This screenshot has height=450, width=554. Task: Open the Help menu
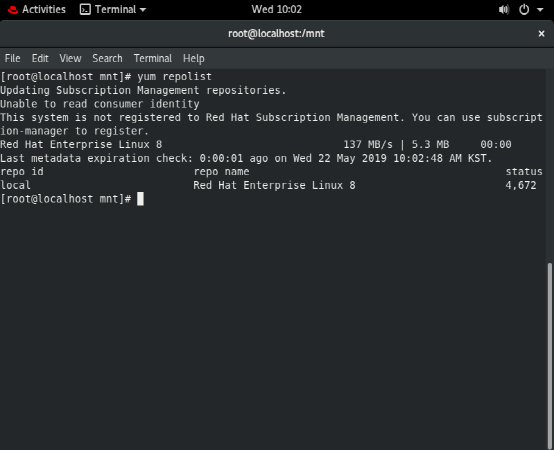(x=194, y=58)
